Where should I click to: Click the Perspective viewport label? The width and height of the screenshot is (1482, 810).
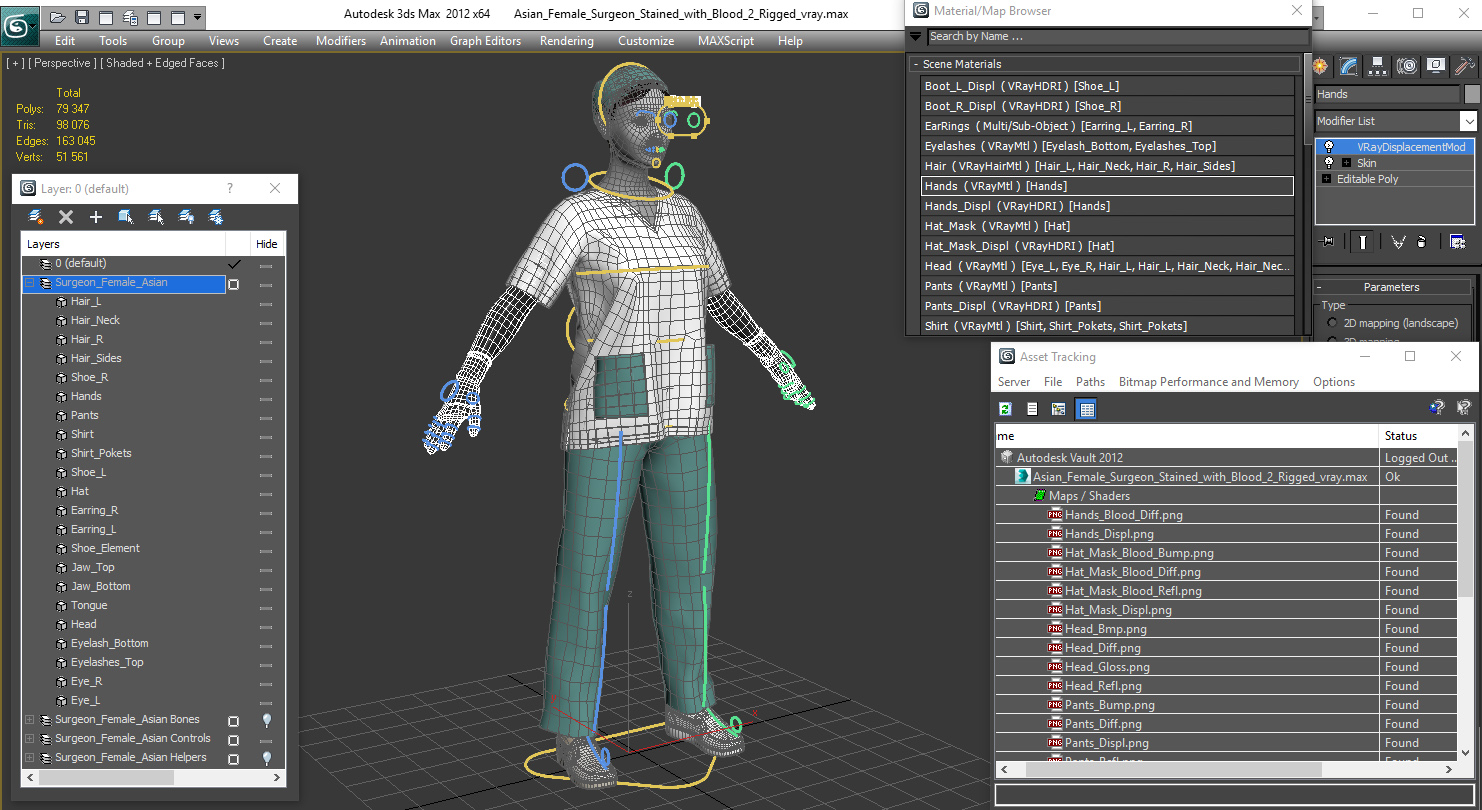pos(62,63)
